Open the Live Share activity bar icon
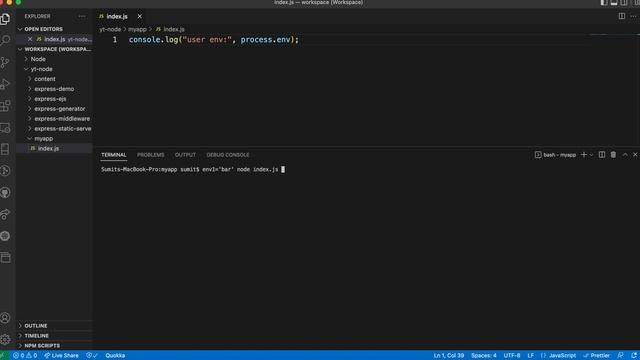This screenshot has width=640, height=360. 5,214
